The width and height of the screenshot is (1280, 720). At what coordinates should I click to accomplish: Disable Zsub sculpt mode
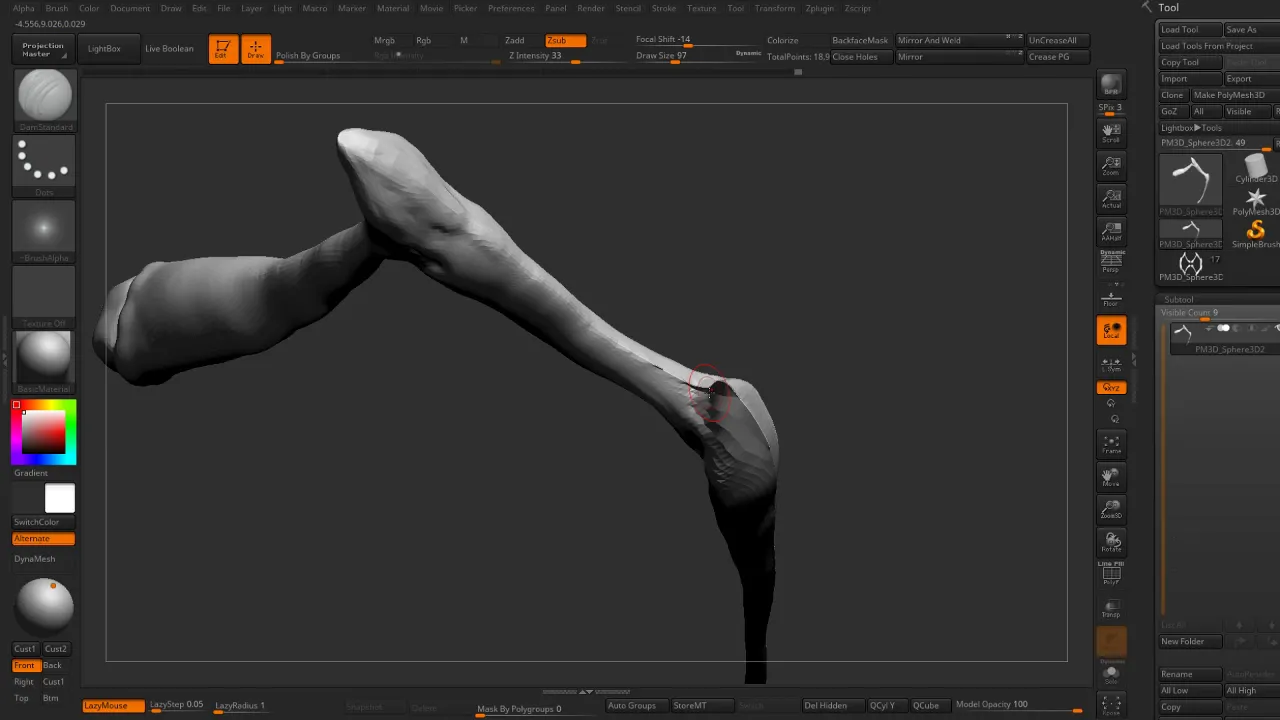565,41
